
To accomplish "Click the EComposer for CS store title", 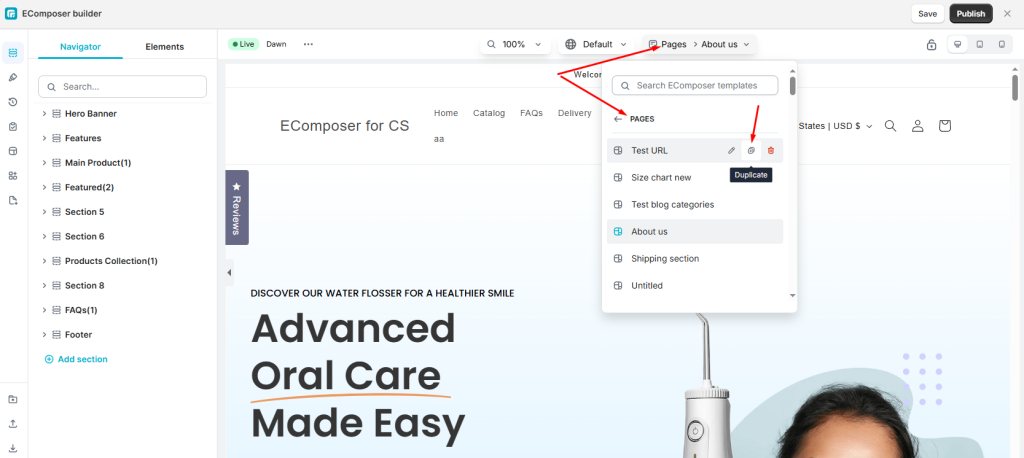I will click(345, 125).
